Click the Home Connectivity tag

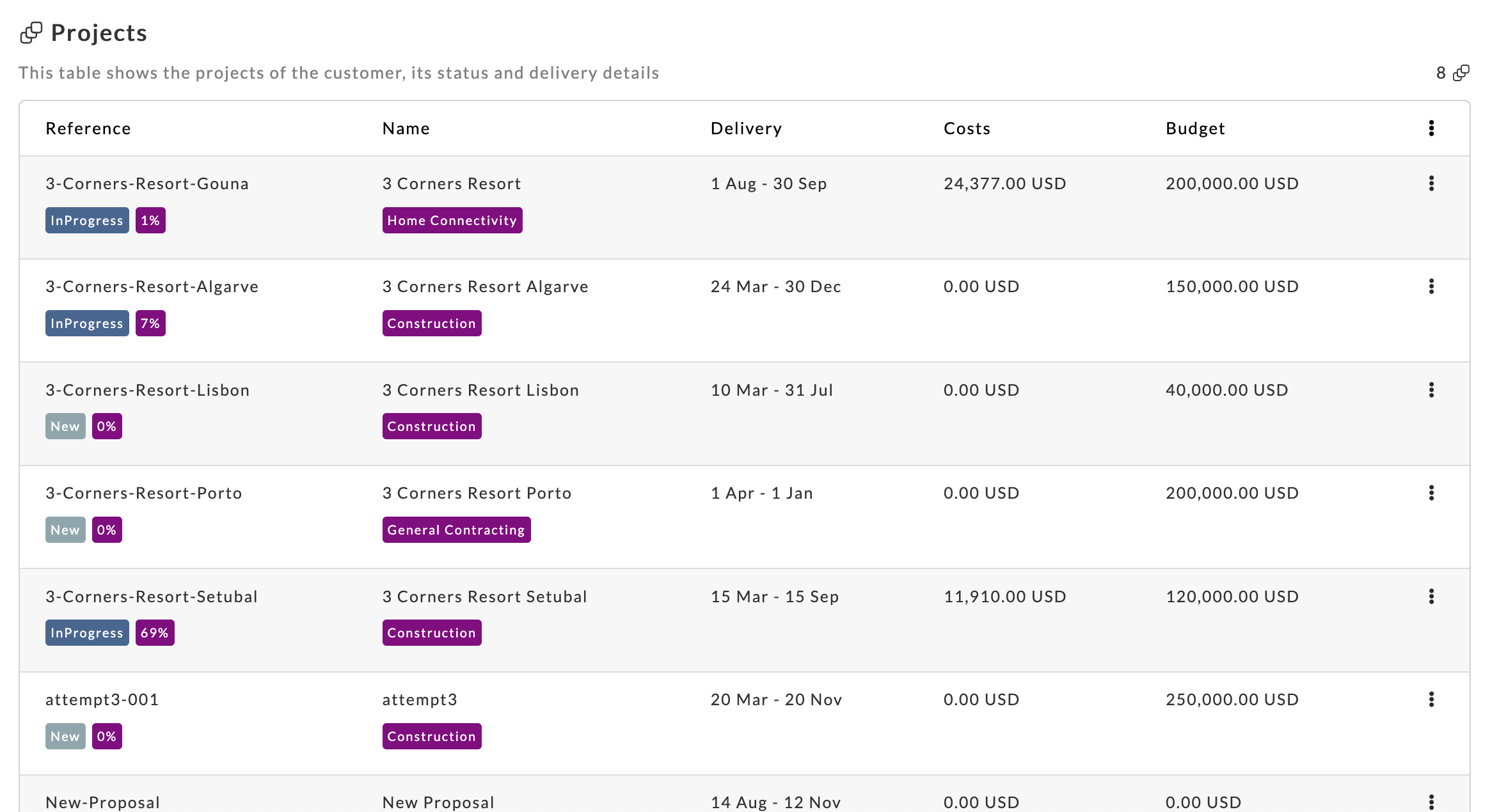(452, 221)
